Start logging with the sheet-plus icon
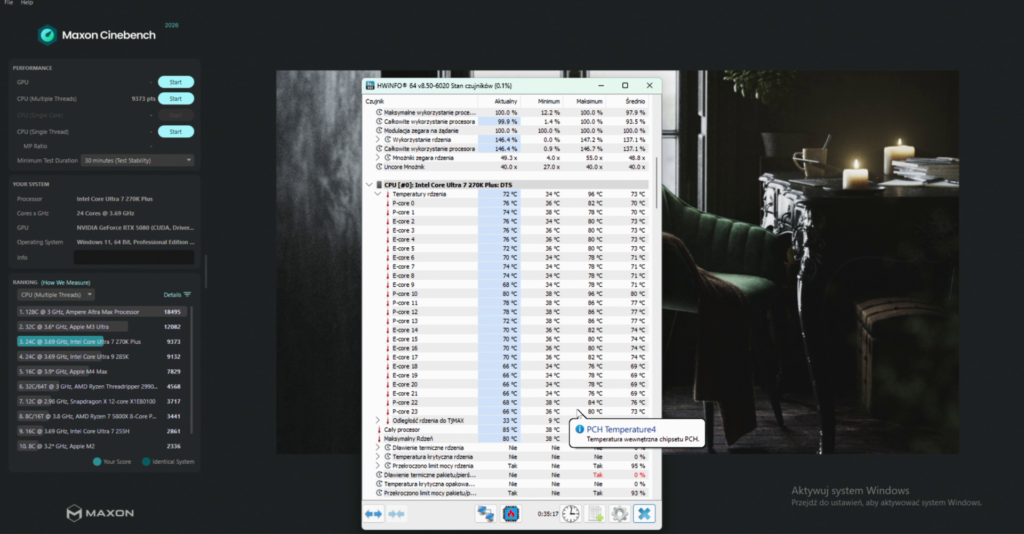1024x534 pixels. (596, 514)
